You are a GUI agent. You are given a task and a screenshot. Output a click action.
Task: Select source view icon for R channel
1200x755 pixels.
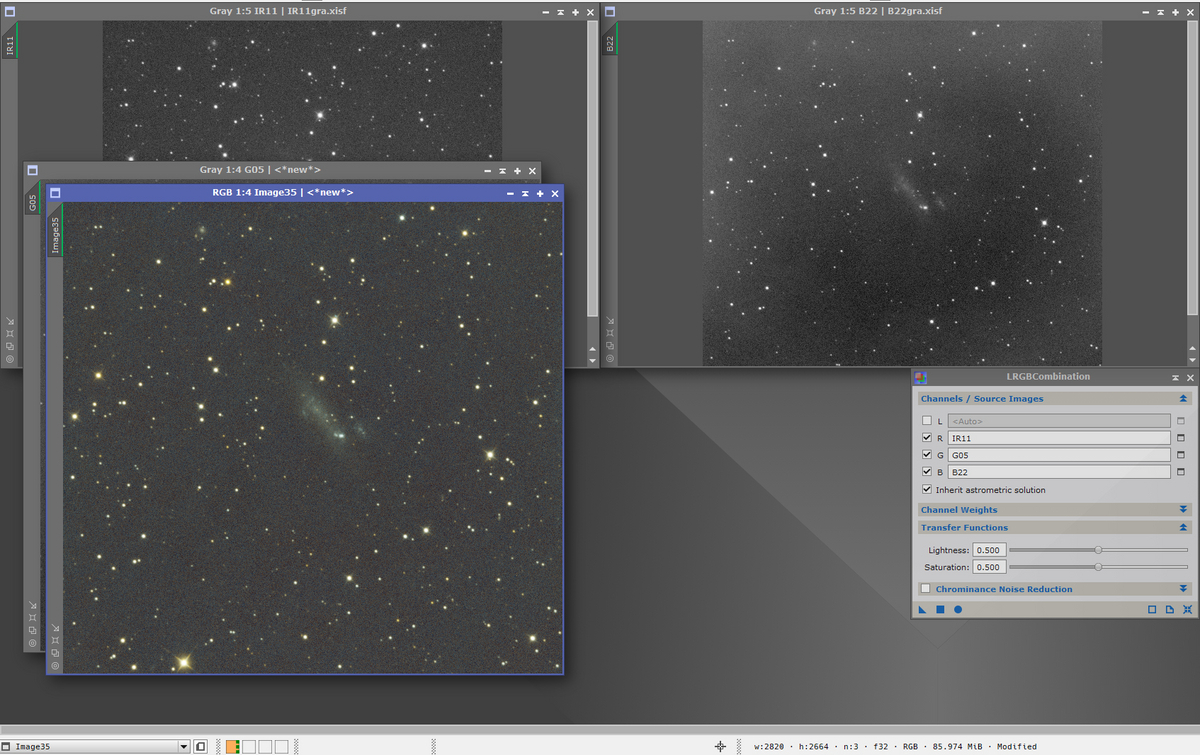1181,438
